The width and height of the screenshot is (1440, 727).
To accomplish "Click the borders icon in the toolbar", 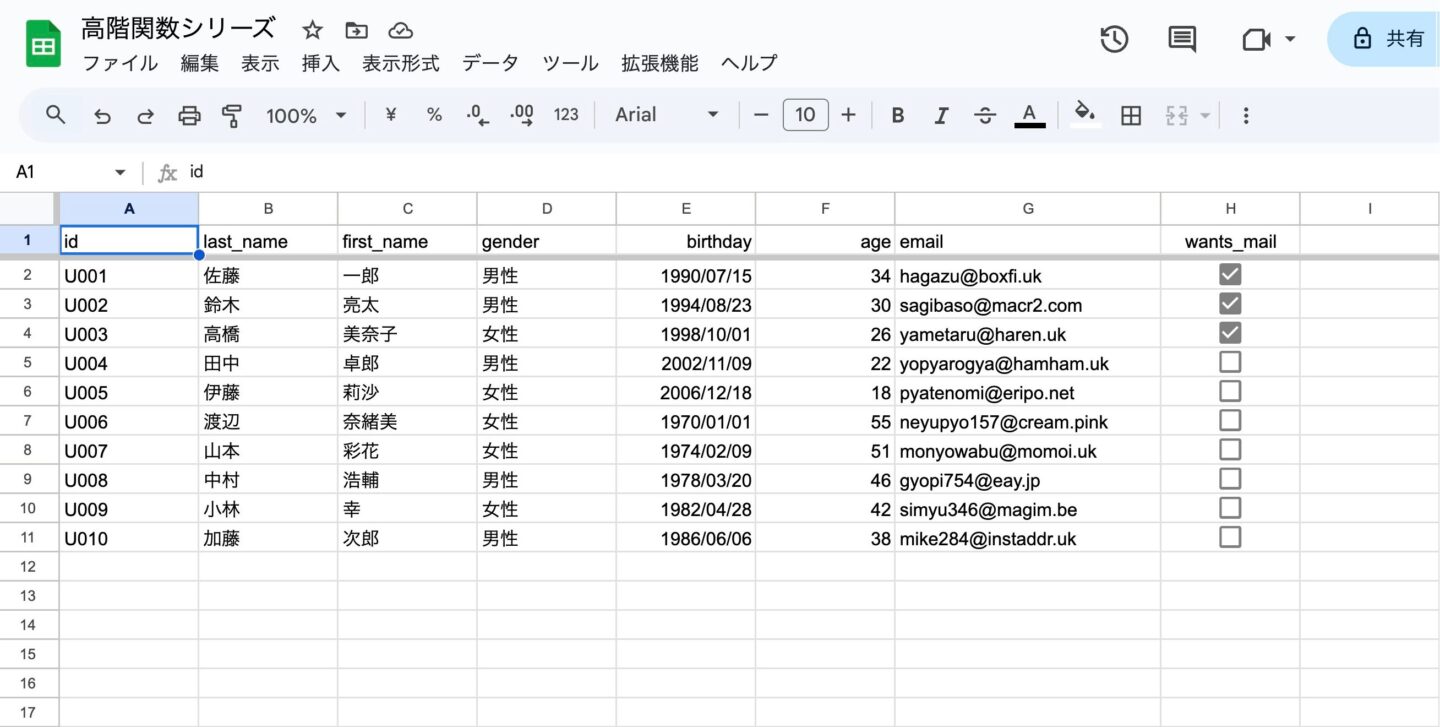I will click(1130, 115).
